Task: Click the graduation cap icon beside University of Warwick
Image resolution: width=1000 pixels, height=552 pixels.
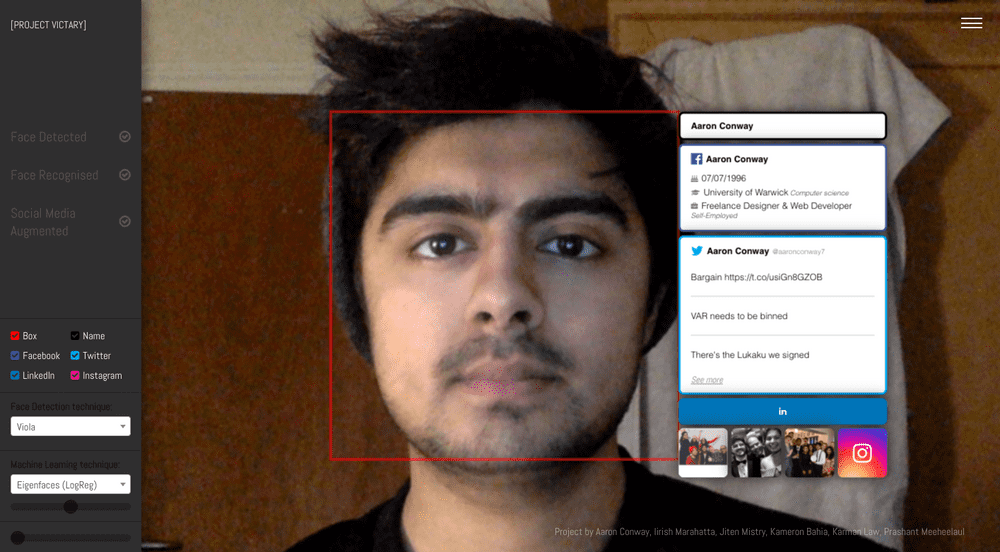Action: click(695, 192)
